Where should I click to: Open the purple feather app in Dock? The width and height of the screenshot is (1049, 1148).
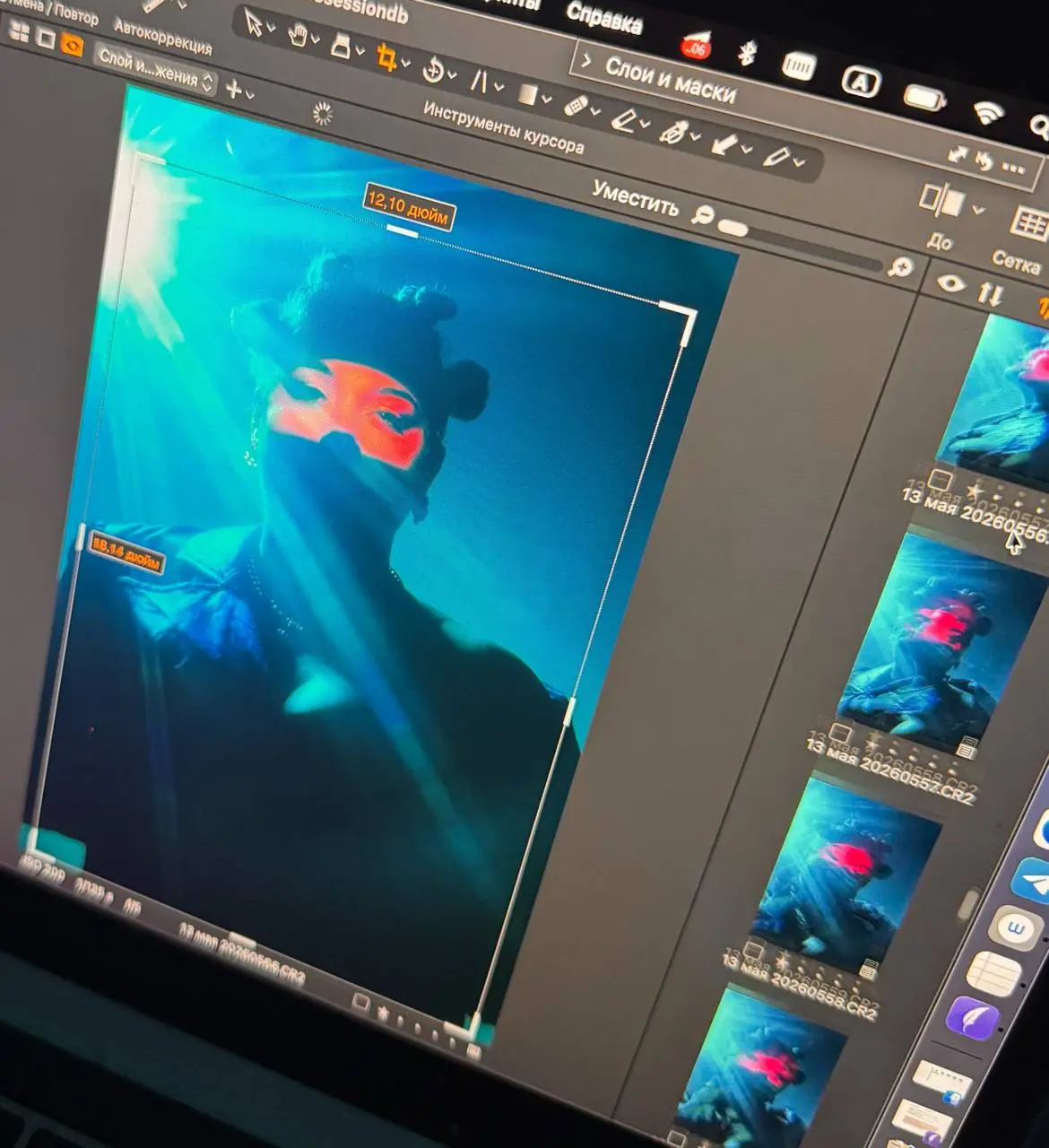974,1017
